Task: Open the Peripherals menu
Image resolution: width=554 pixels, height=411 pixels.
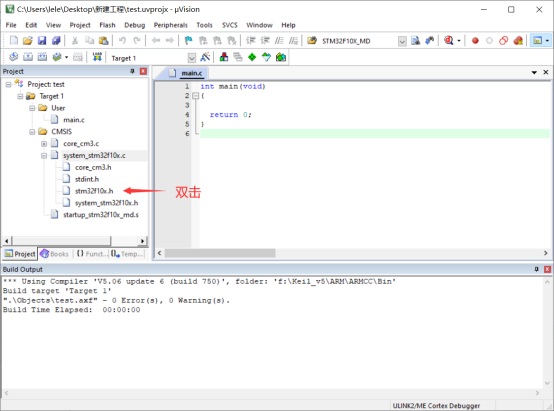Action: point(171,25)
